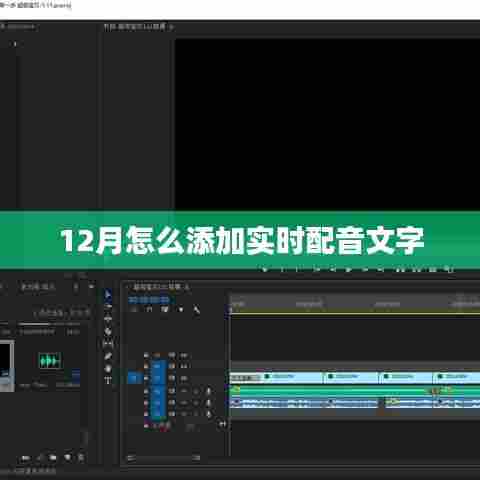480x480 pixels.
Task: Toggle the eye visibility of top video track
Action: [184, 355]
